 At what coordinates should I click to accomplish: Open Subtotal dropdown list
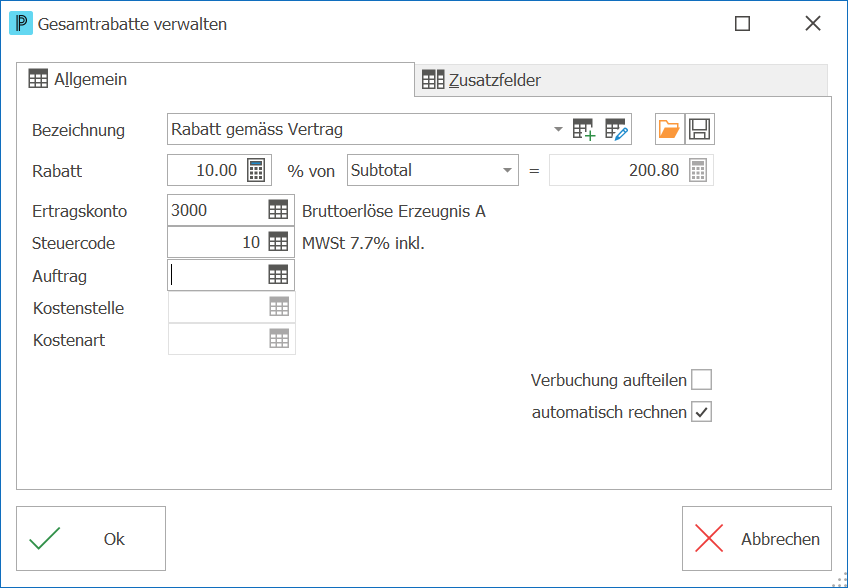pyautogui.click(x=507, y=170)
